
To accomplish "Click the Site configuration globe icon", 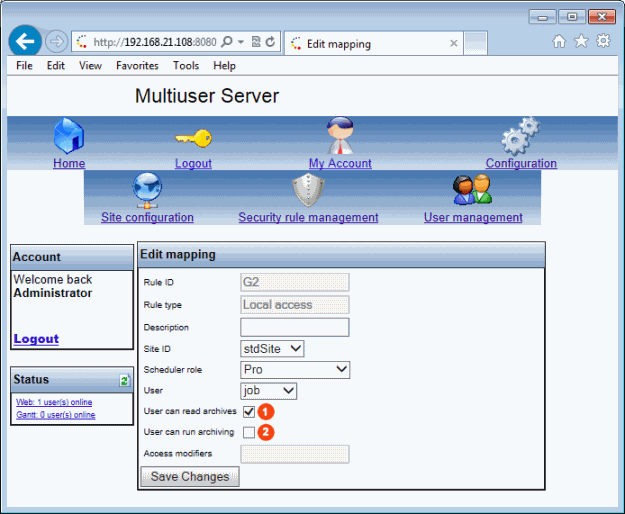I will tap(147, 190).
